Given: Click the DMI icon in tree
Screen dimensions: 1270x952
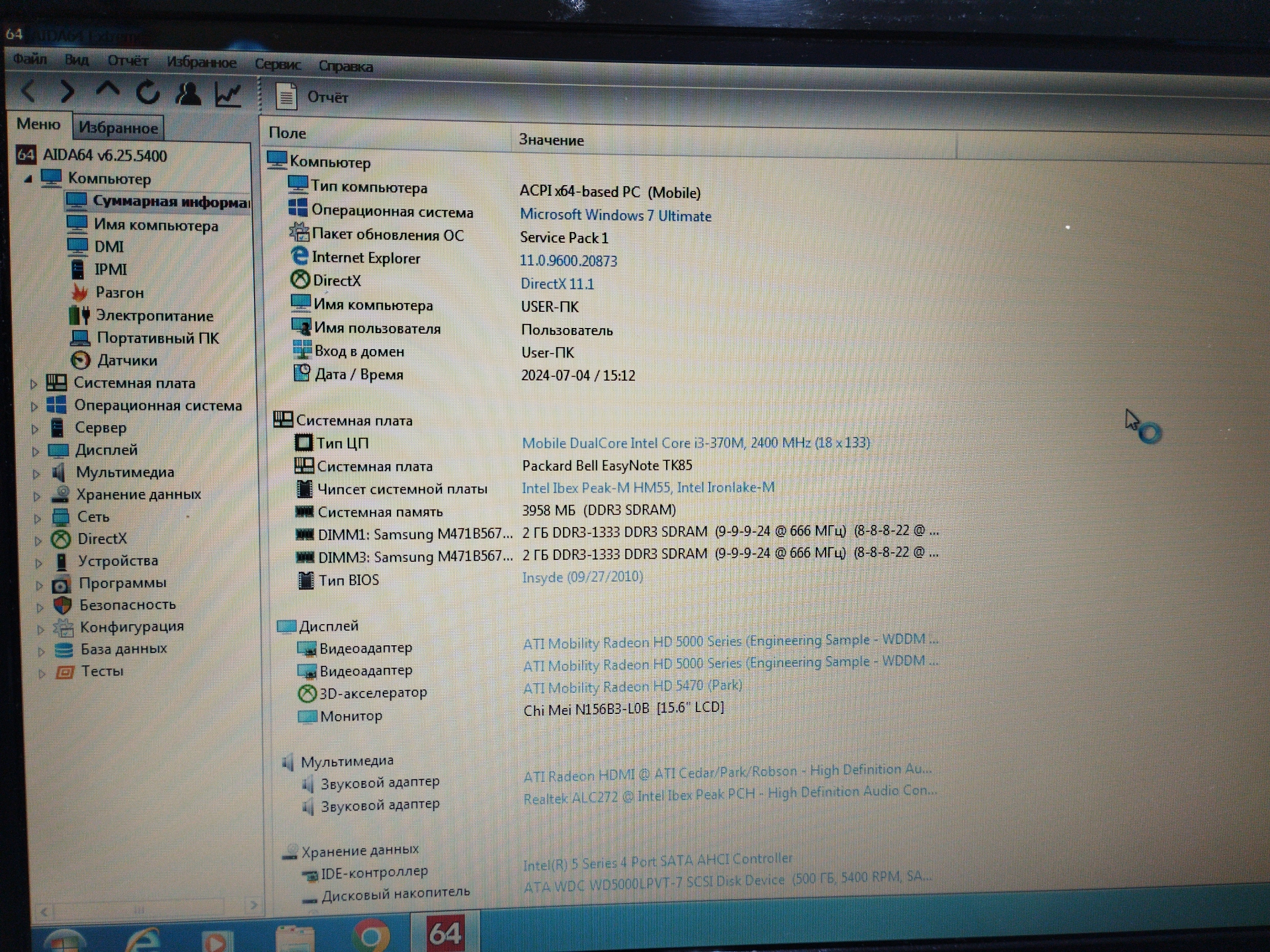Looking at the screenshot, I should pyautogui.click(x=77, y=246).
